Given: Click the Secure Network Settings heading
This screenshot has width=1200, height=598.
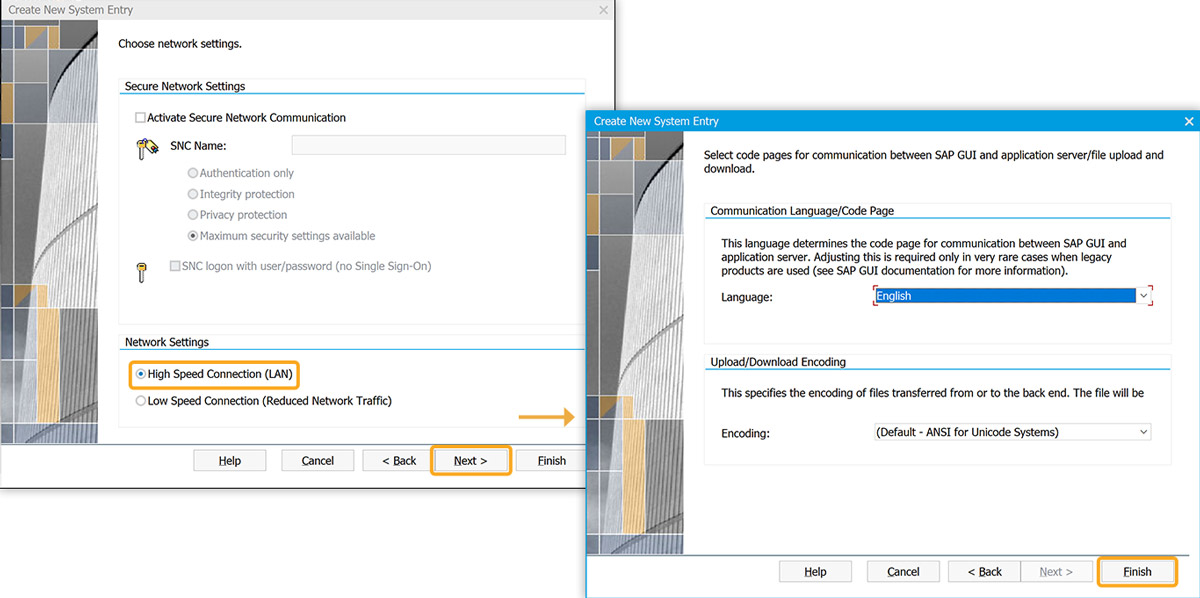Looking at the screenshot, I should [x=185, y=87].
